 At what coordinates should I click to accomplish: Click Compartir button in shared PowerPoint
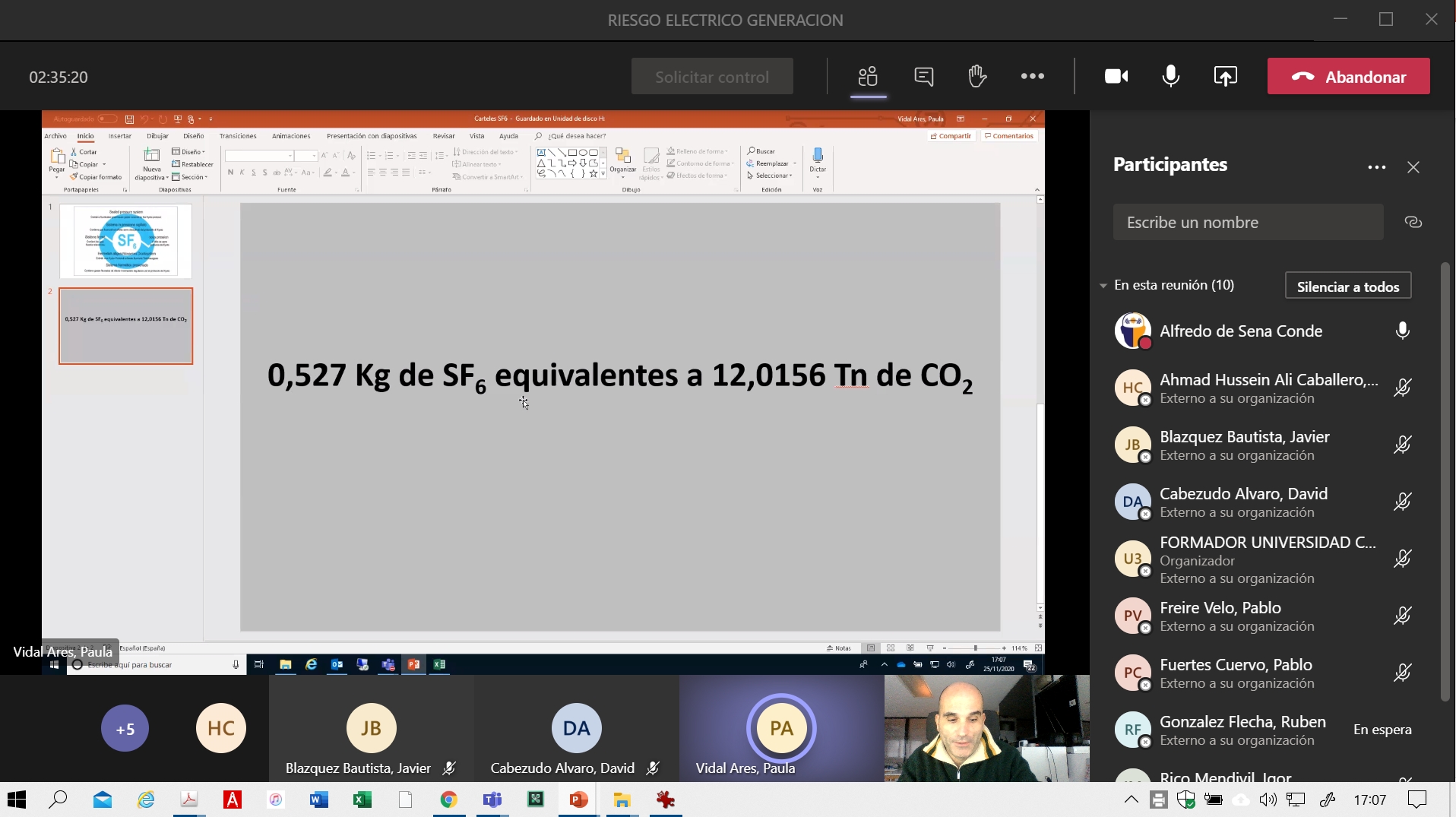tap(951, 136)
